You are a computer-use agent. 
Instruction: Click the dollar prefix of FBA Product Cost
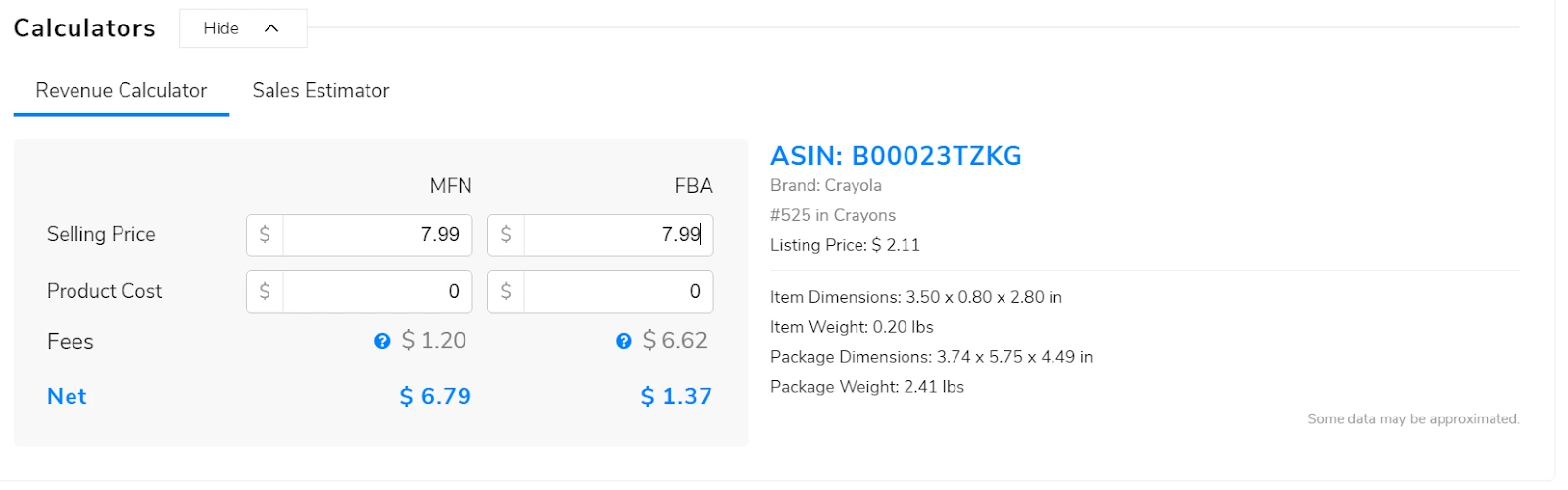click(506, 291)
